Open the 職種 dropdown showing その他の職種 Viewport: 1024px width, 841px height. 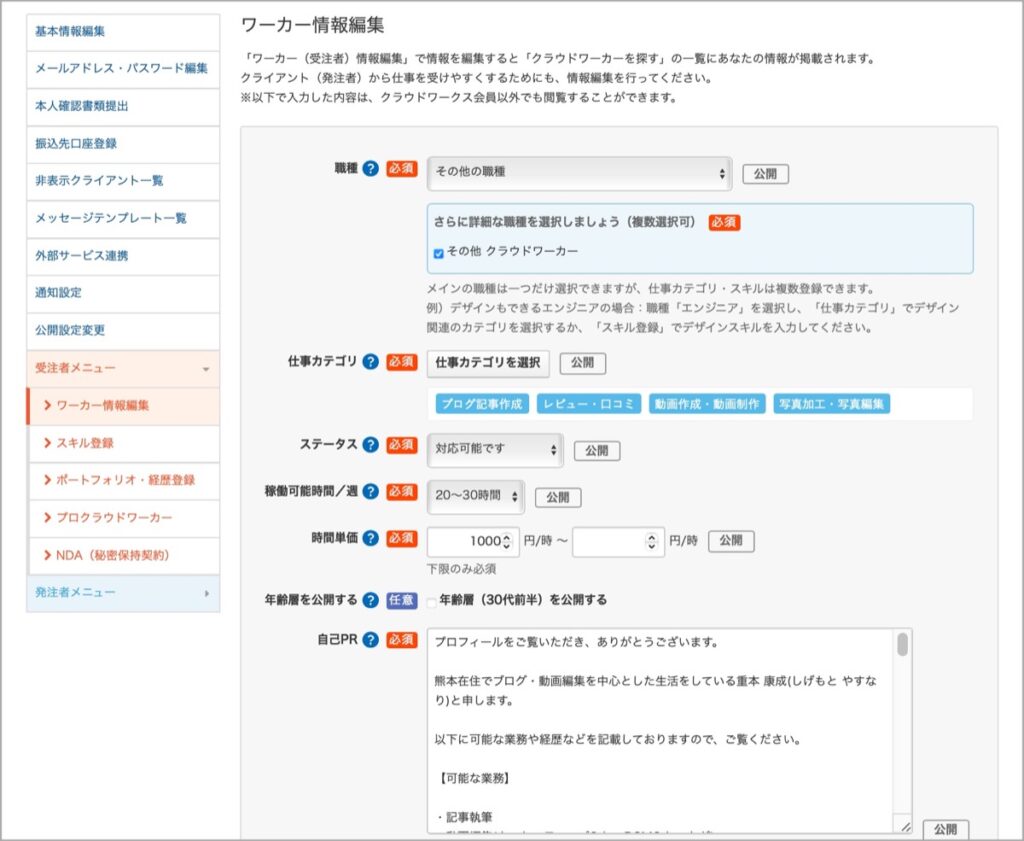(x=579, y=173)
